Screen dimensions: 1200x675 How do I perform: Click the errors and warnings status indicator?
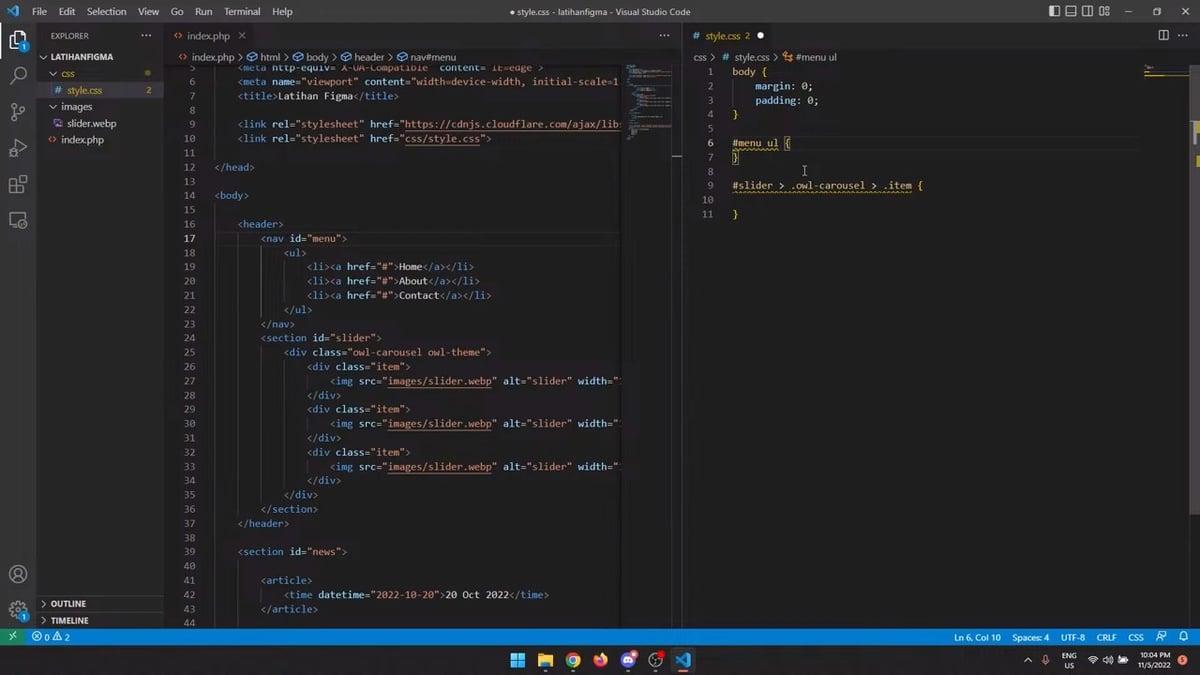point(51,637)
